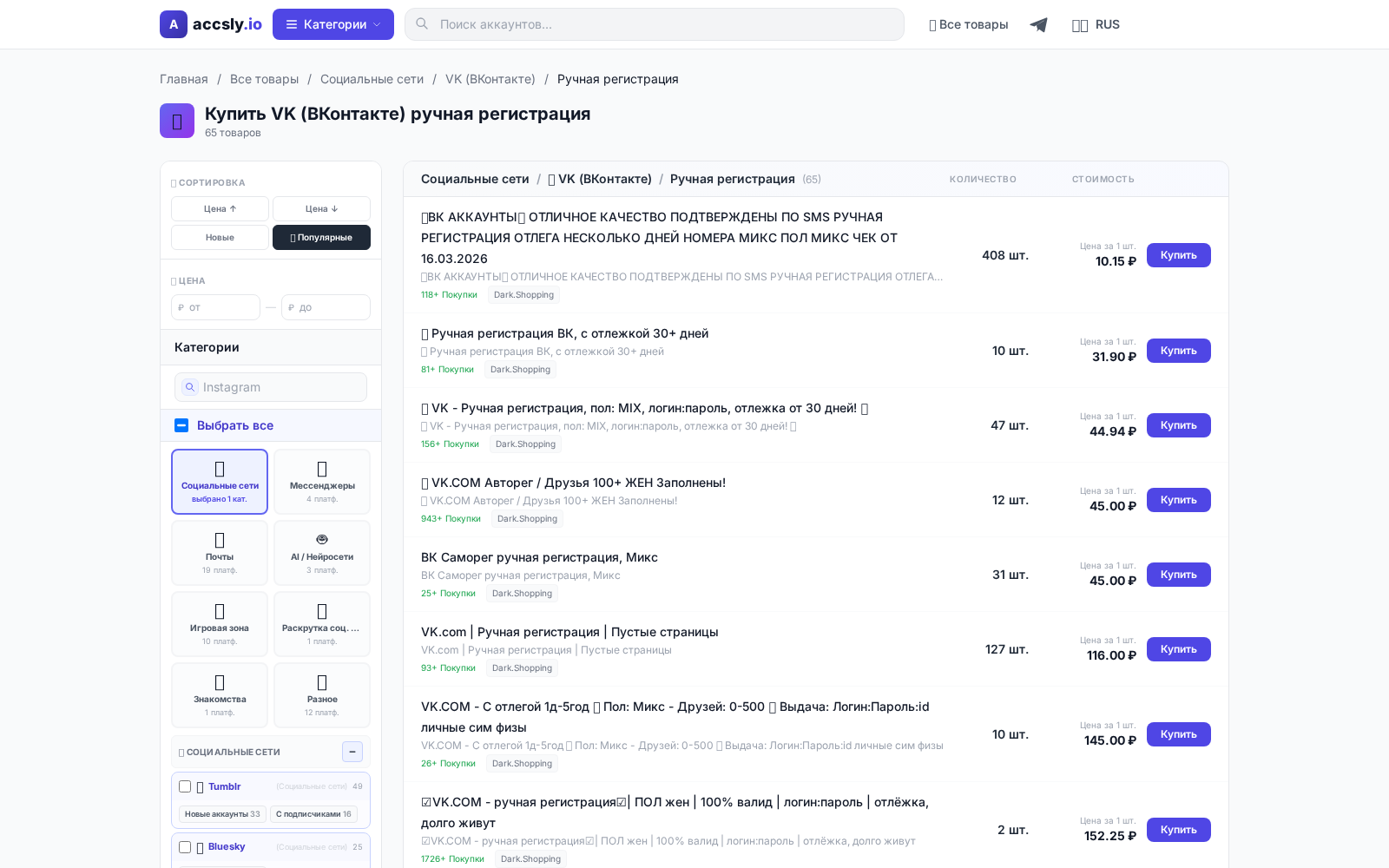Click the 408 шт. quantity value
This screenshot has height=868, width=1389.
[1005, 255]
